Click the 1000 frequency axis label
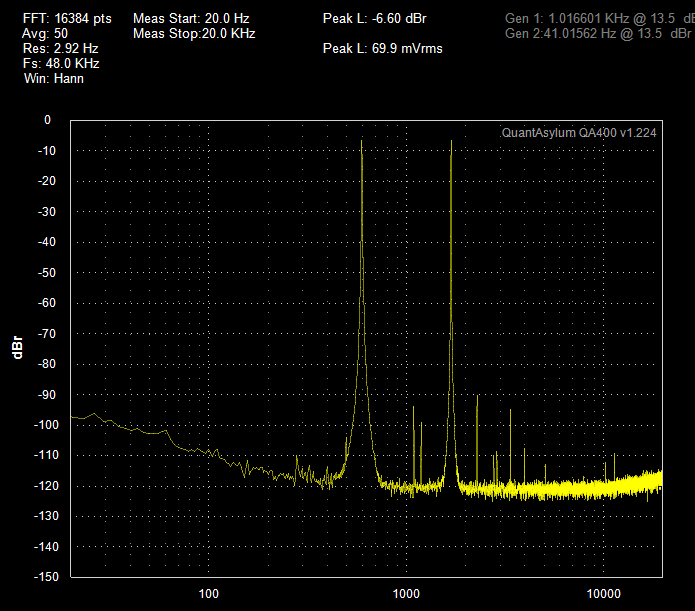Viewport: 695px width, 611px height. pos(406,594)
